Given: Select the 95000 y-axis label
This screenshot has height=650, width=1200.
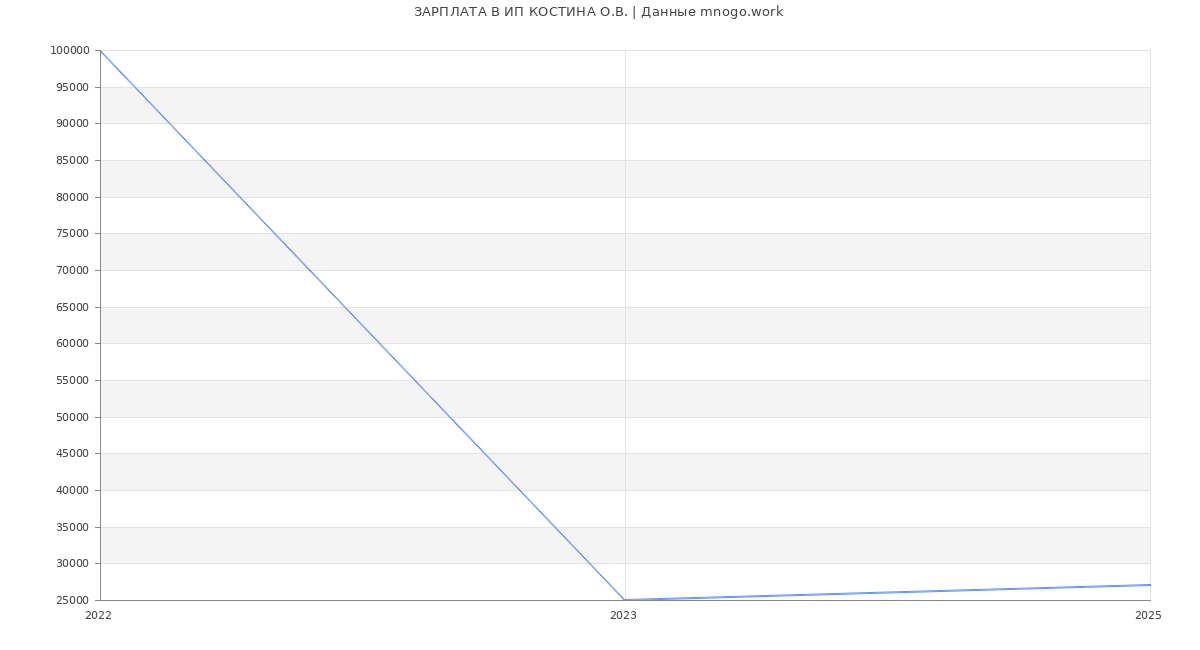Looking at the screenshot, I should (x=72, y=87).
